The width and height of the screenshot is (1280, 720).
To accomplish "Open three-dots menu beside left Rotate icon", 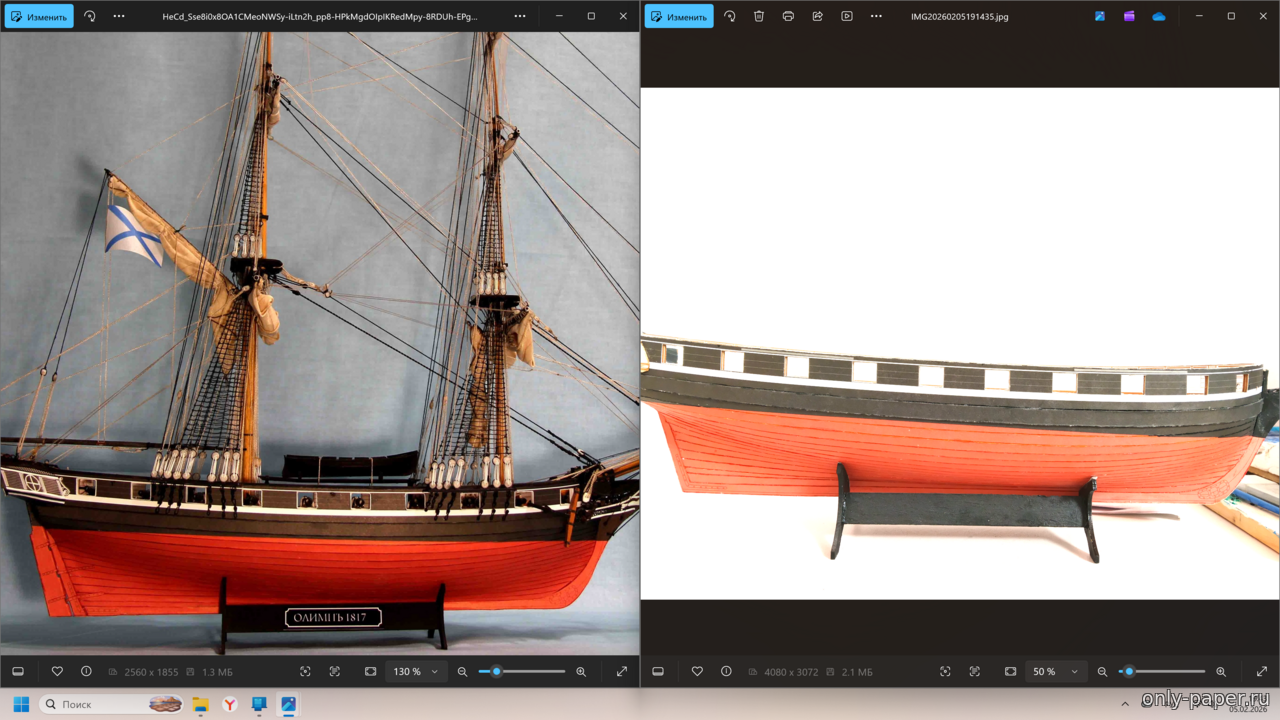I will point(119,17).
